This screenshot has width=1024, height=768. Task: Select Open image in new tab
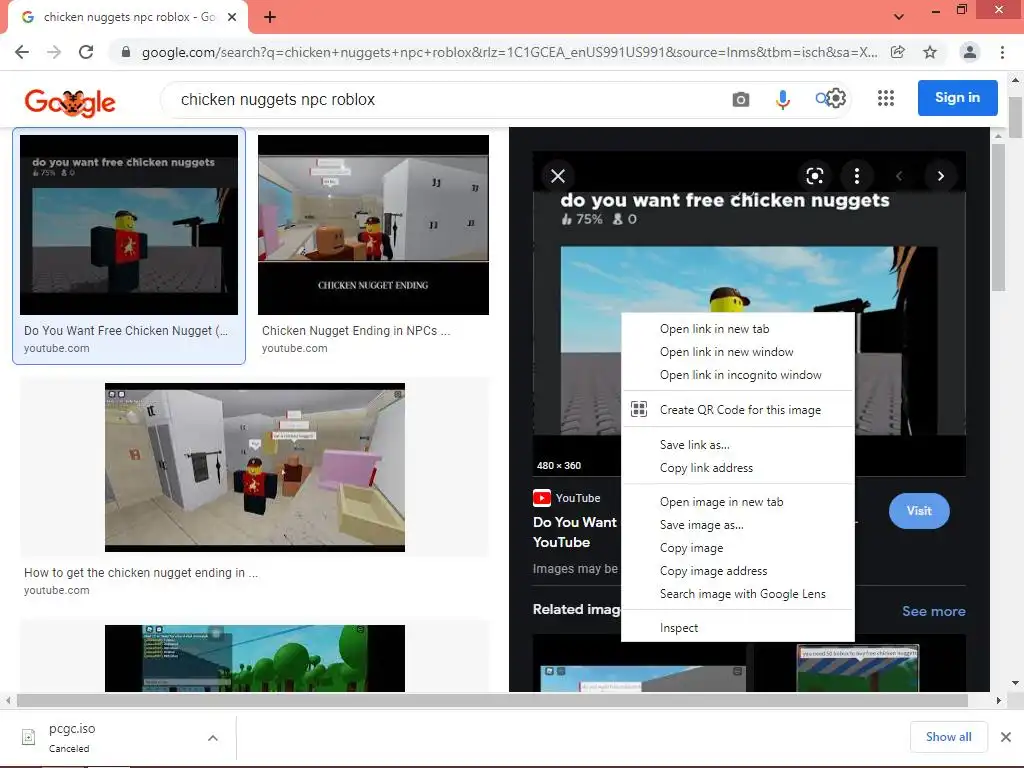click(738, 502)
